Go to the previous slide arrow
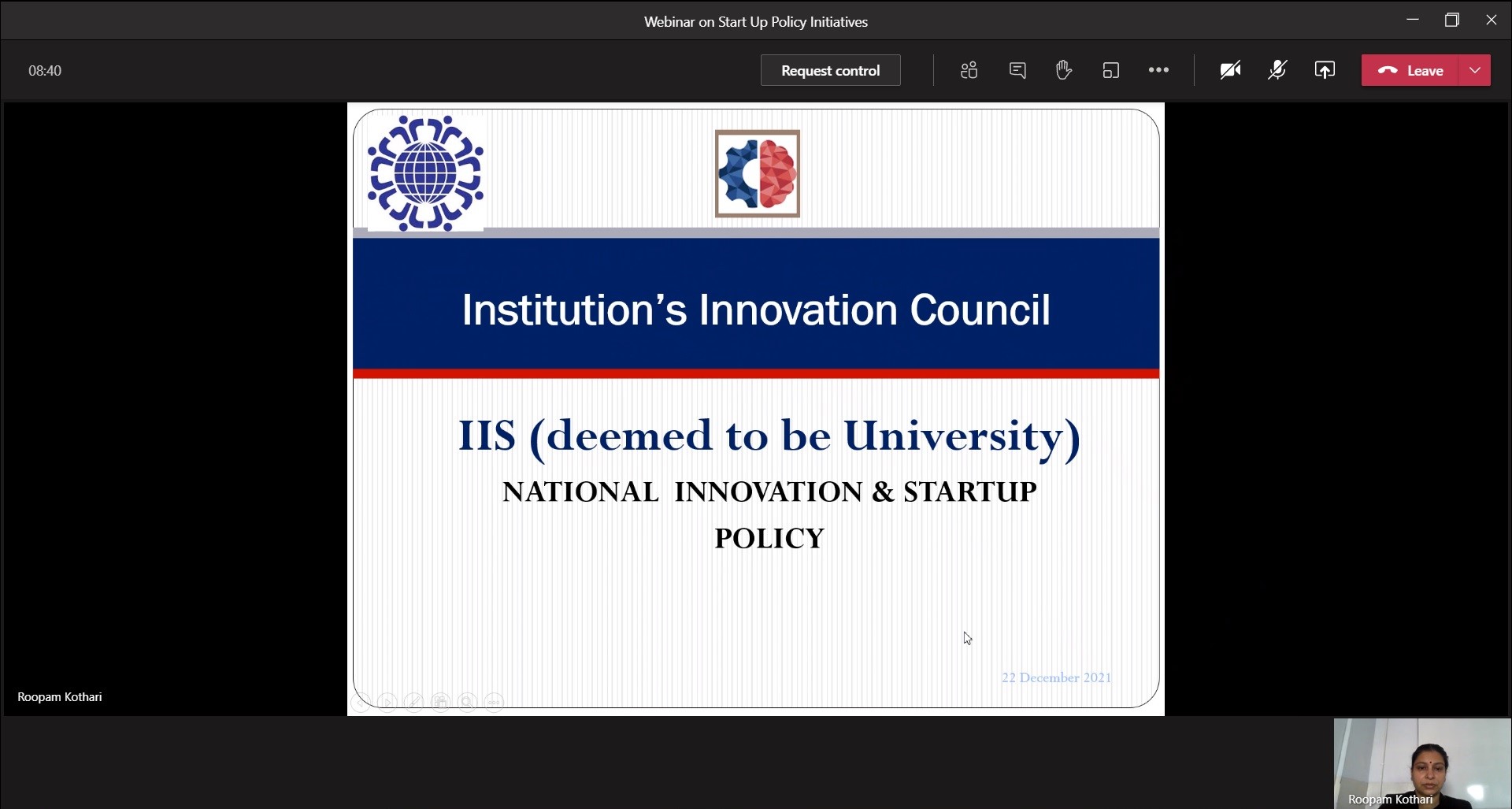 [x=361, y=702]
